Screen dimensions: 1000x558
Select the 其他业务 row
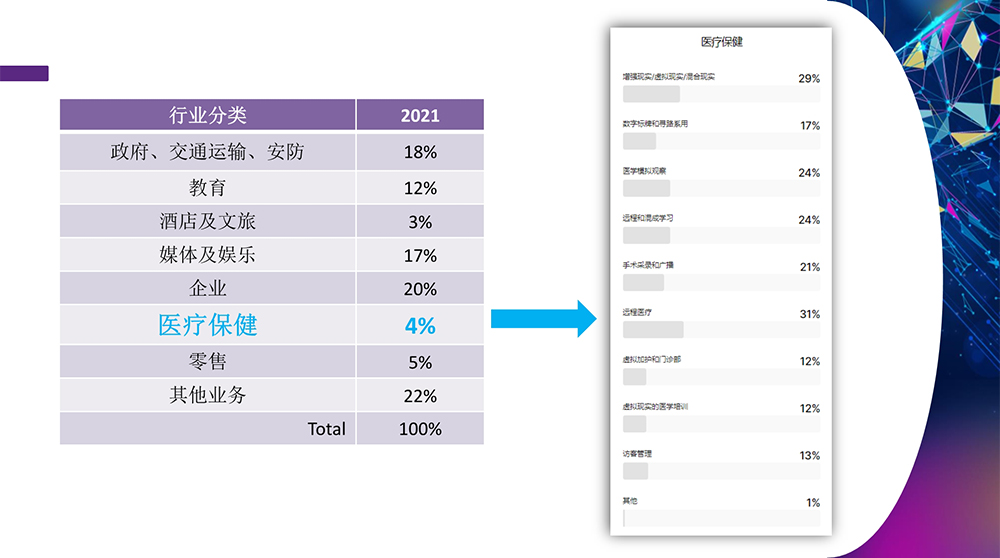click(207, 395)
